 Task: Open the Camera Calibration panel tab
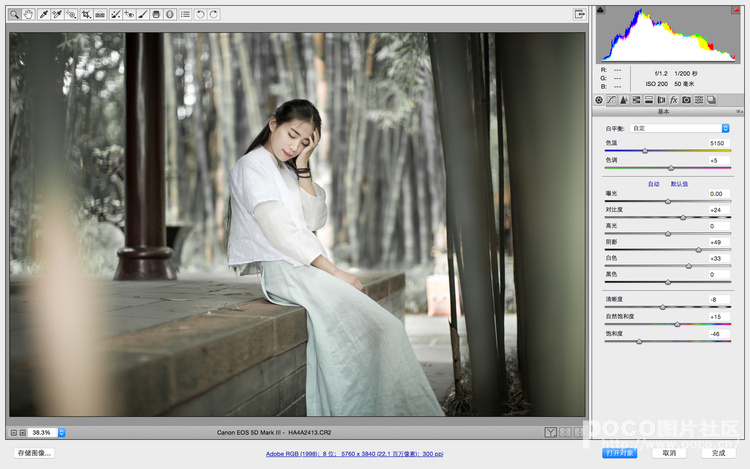(686, 100)
